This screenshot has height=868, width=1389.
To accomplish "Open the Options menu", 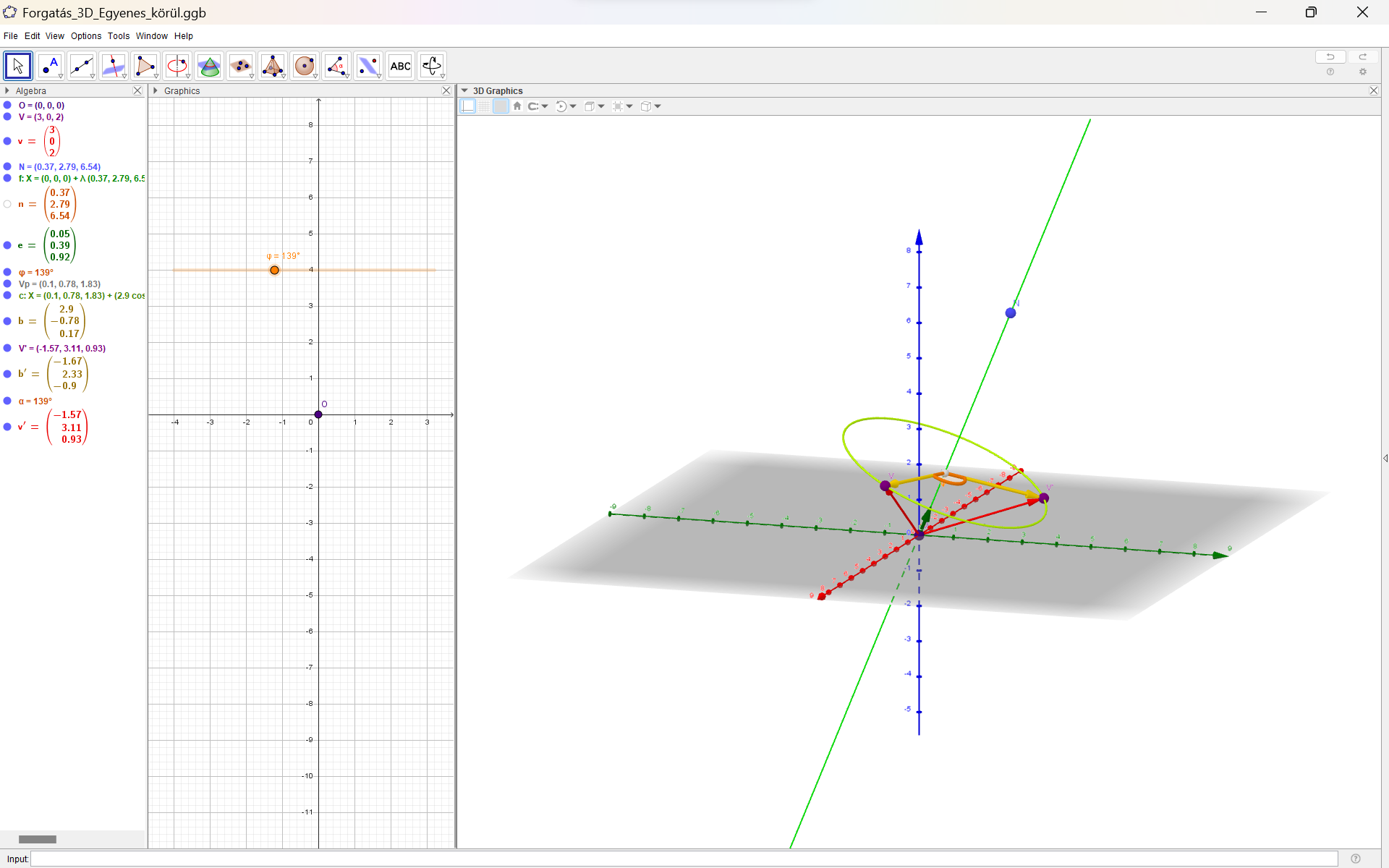I will 85,36.
